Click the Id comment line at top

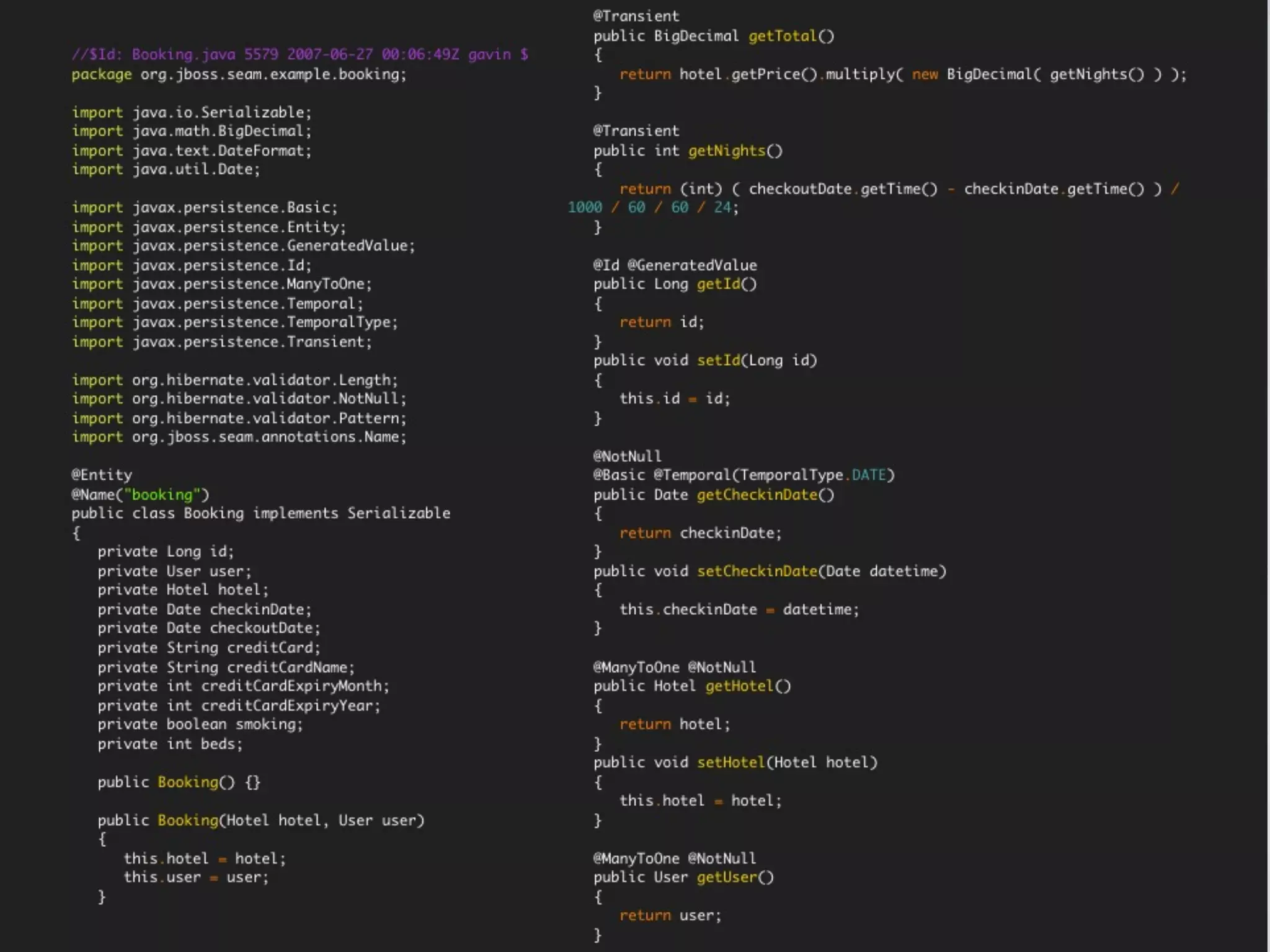(x=300, y=55)
